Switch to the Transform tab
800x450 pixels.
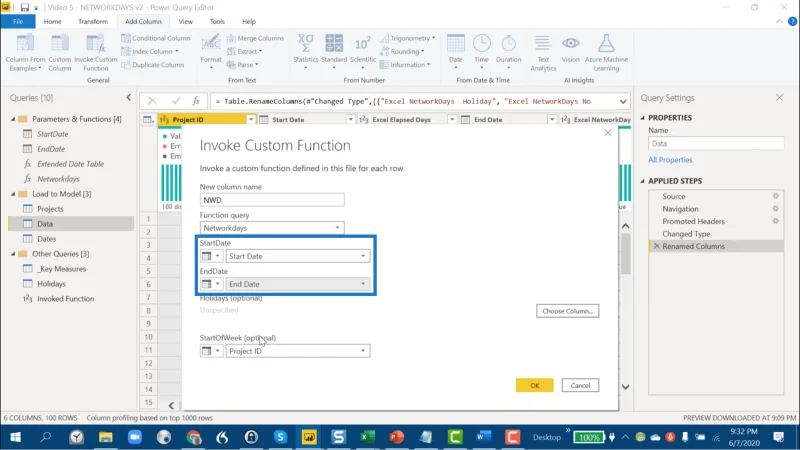93,21
